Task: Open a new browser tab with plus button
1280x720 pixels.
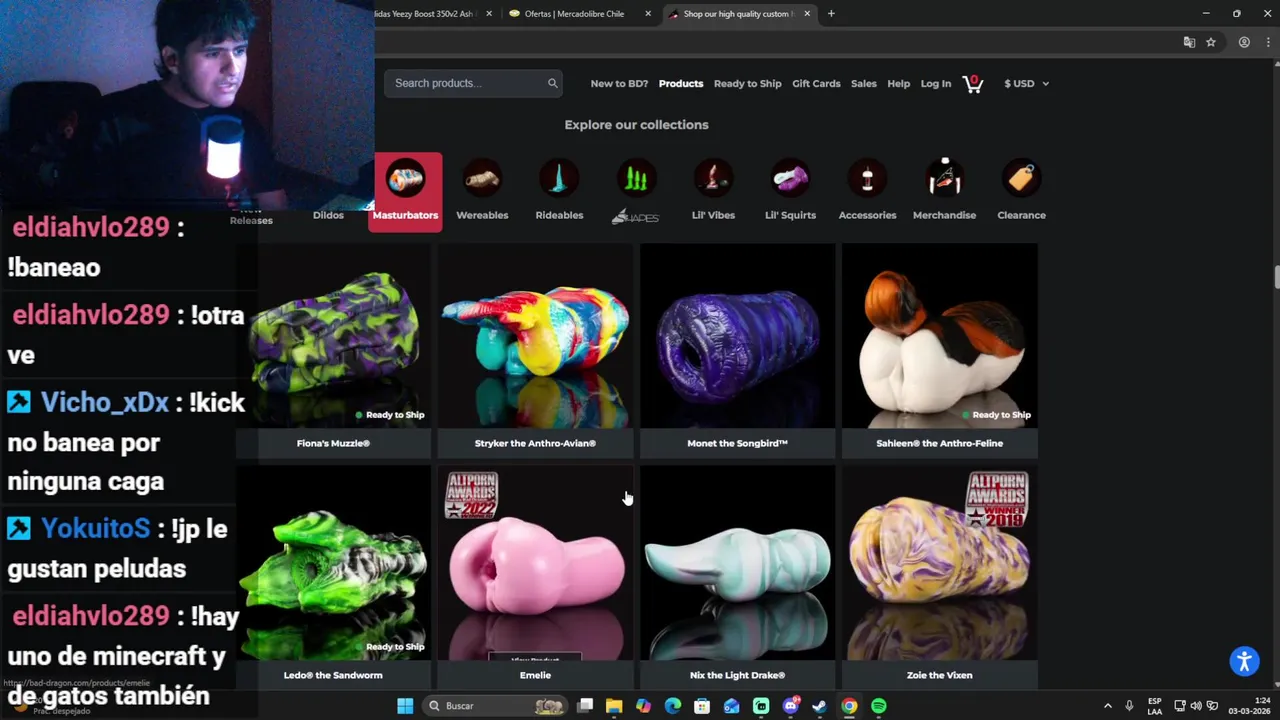Action: [x=831, y=14]
